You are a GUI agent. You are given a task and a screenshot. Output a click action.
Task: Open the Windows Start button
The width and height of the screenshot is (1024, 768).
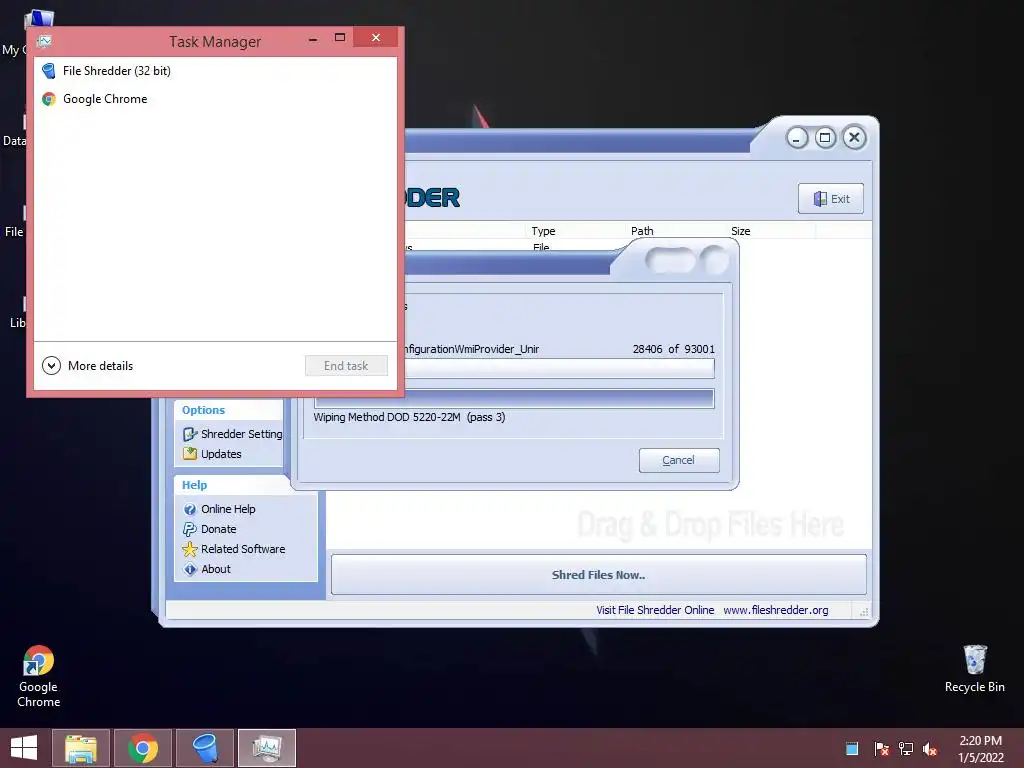tap(24, 748)
